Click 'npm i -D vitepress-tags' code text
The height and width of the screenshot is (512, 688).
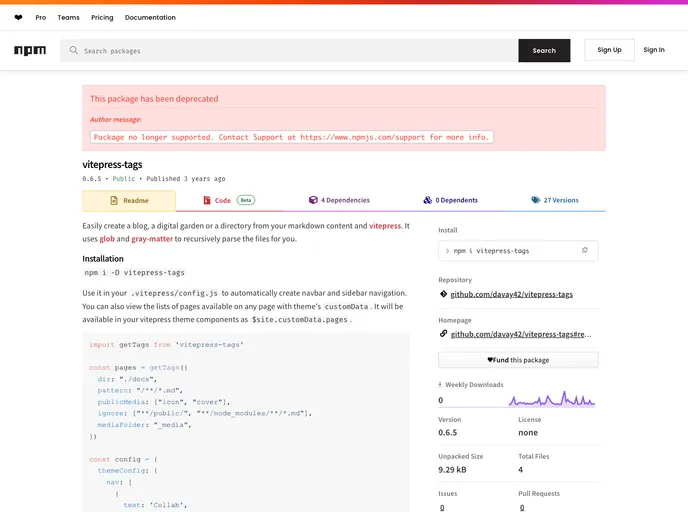(x=134, y=273)
